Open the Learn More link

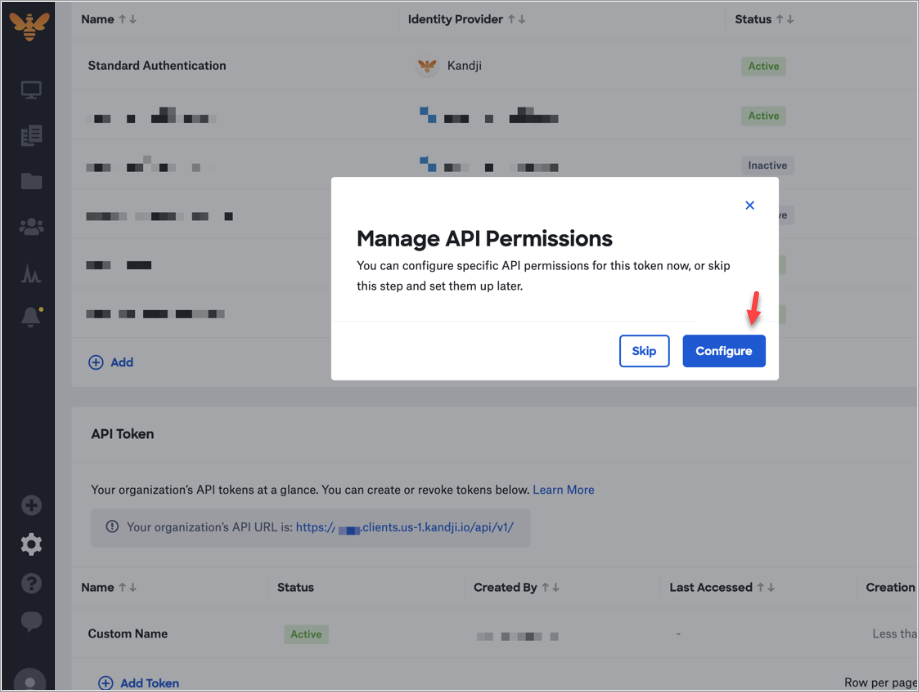point(563,490)
